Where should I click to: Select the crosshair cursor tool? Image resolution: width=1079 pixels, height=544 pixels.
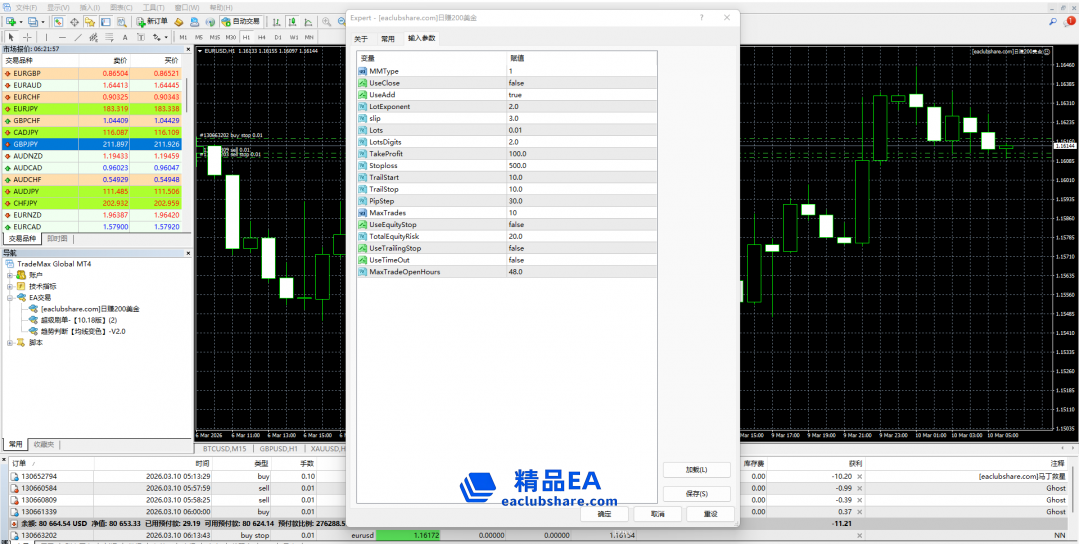29,37
